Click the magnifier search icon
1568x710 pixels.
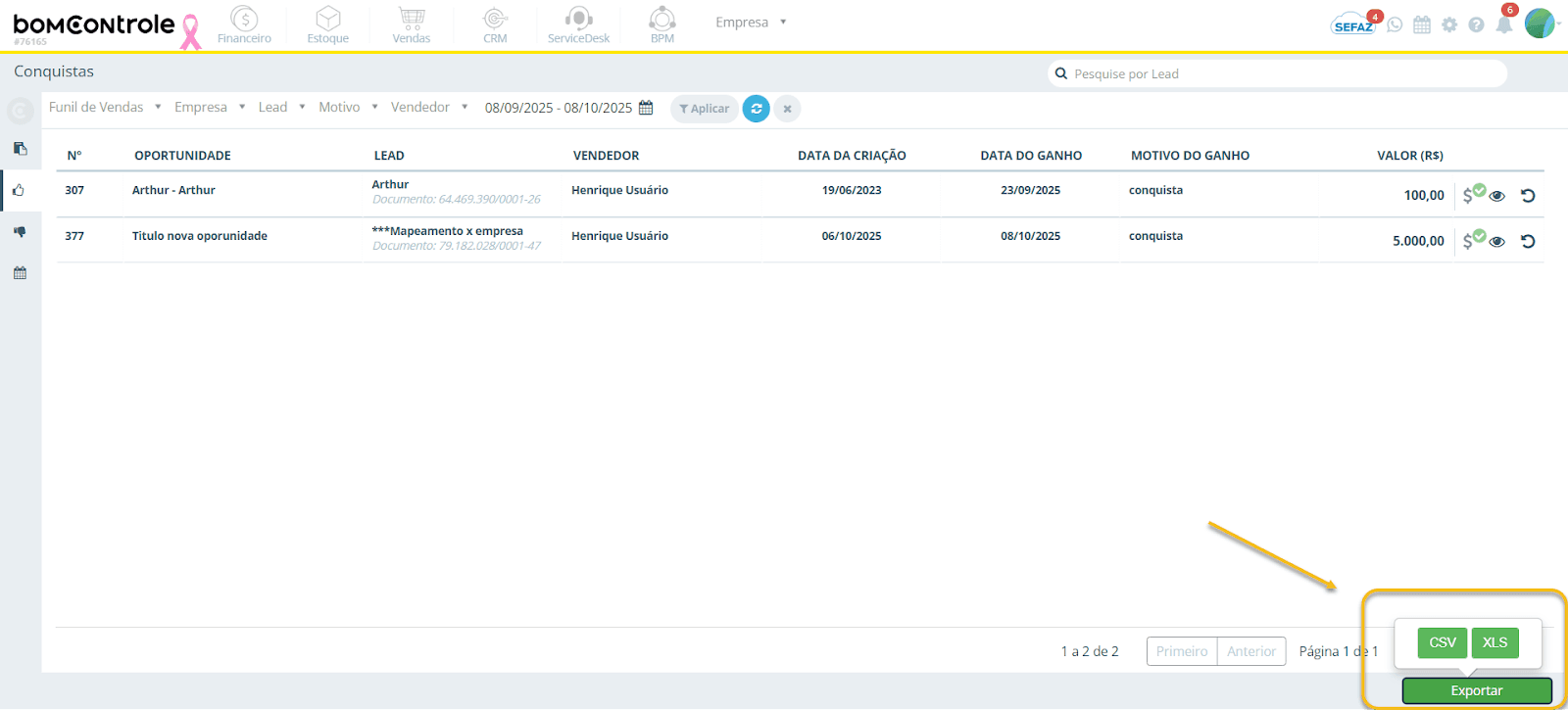[x=1060, y=73]
